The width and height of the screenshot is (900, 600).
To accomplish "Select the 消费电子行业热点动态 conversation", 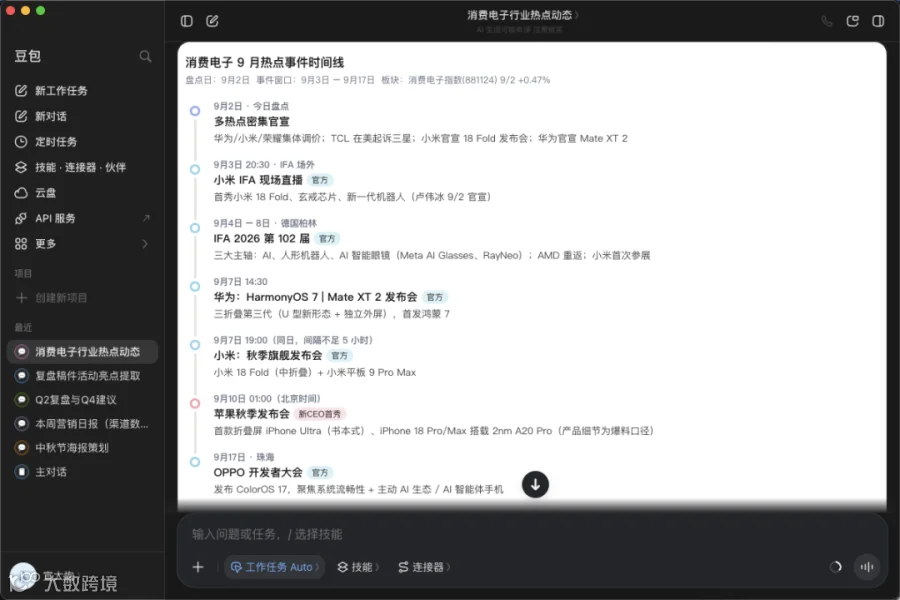I will (83, 351).
